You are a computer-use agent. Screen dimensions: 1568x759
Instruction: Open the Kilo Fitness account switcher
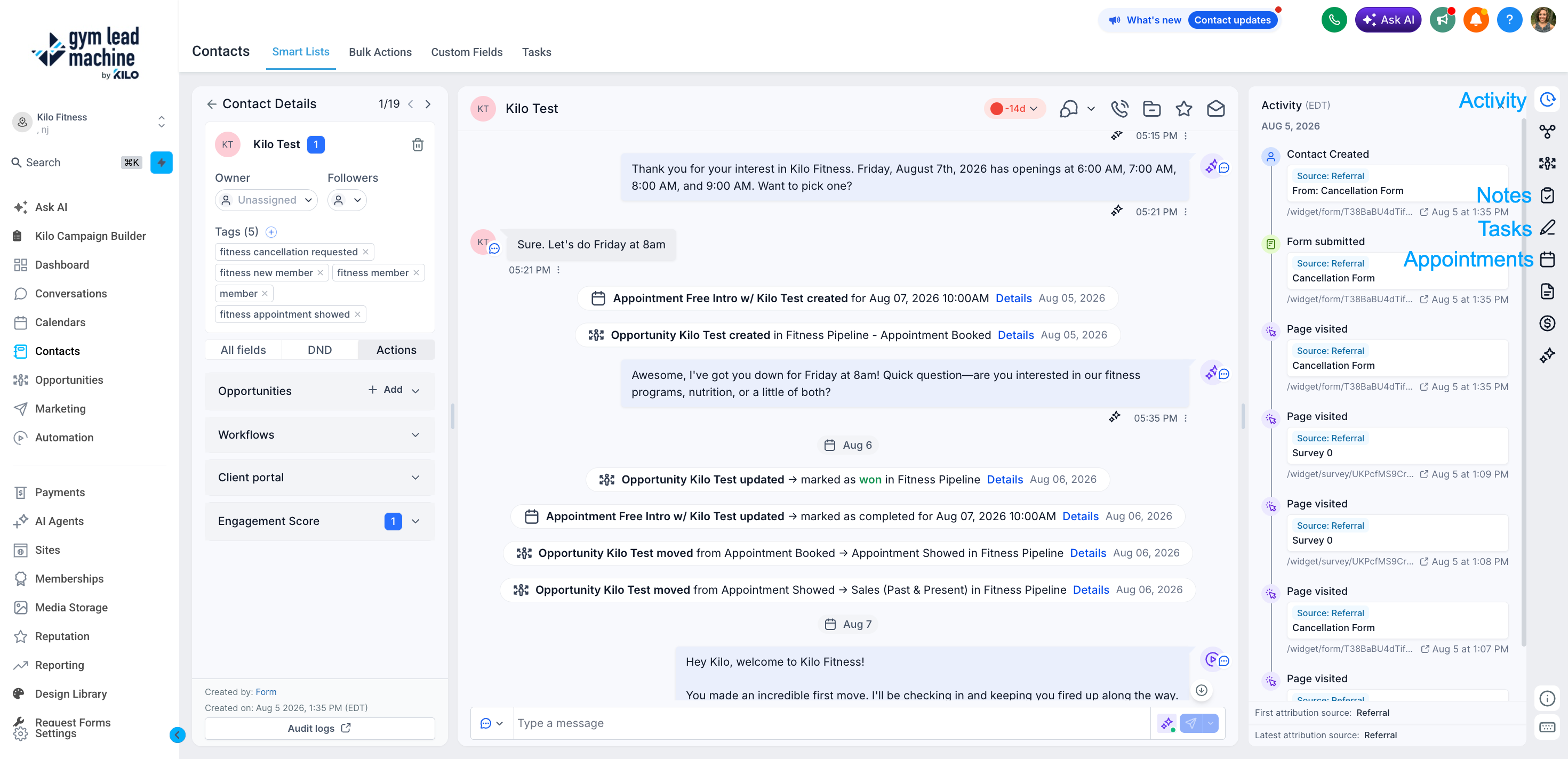[x=90, y=122]
